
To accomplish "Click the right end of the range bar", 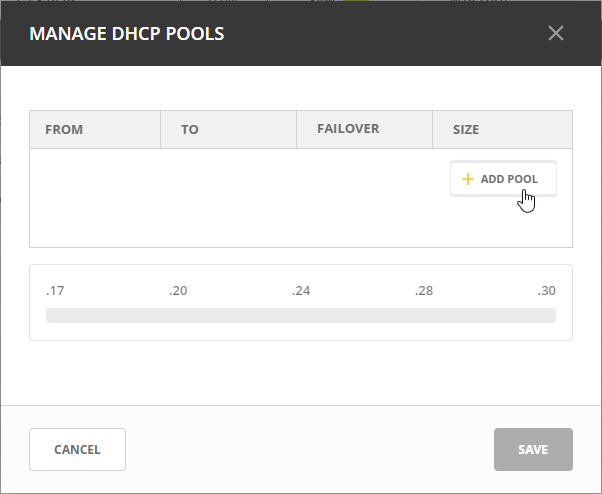I will [551, 316].
